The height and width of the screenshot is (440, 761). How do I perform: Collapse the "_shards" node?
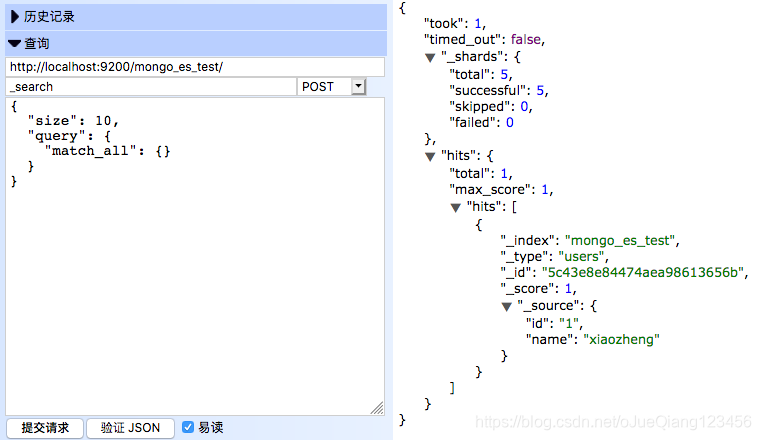[x=430, y=58]
